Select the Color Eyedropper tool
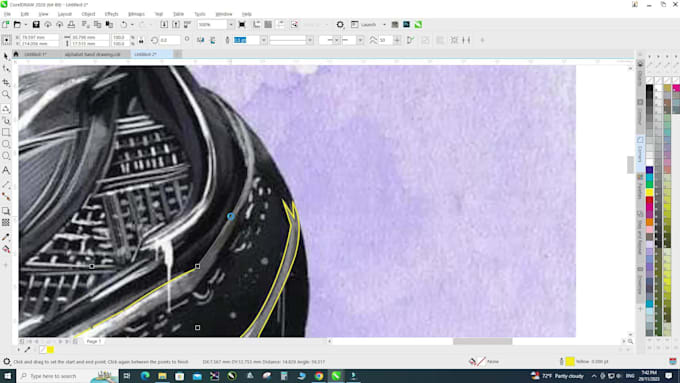 pos(6,237)
